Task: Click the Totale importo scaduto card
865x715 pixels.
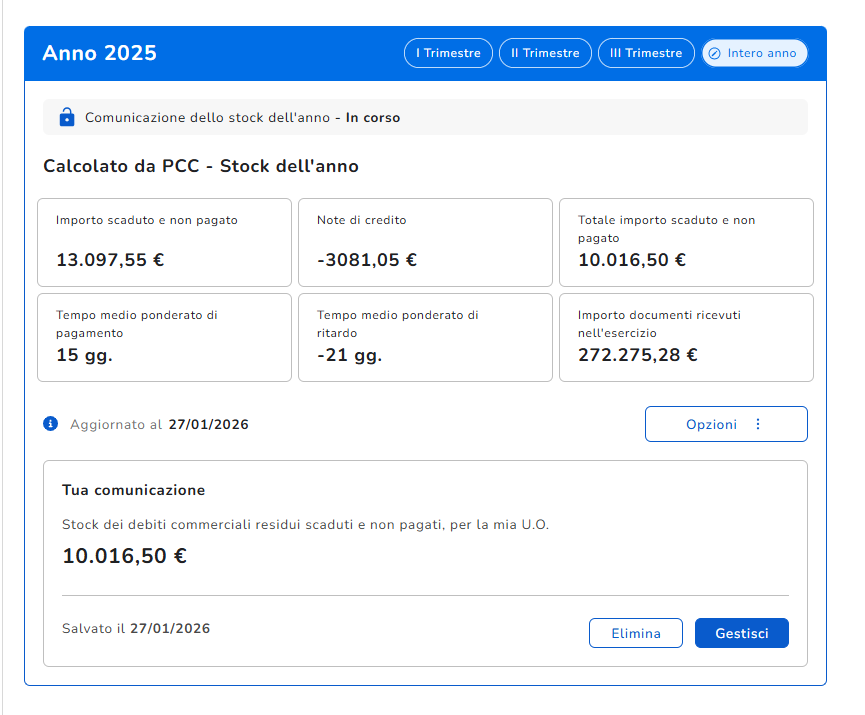Action: (686, 242)
